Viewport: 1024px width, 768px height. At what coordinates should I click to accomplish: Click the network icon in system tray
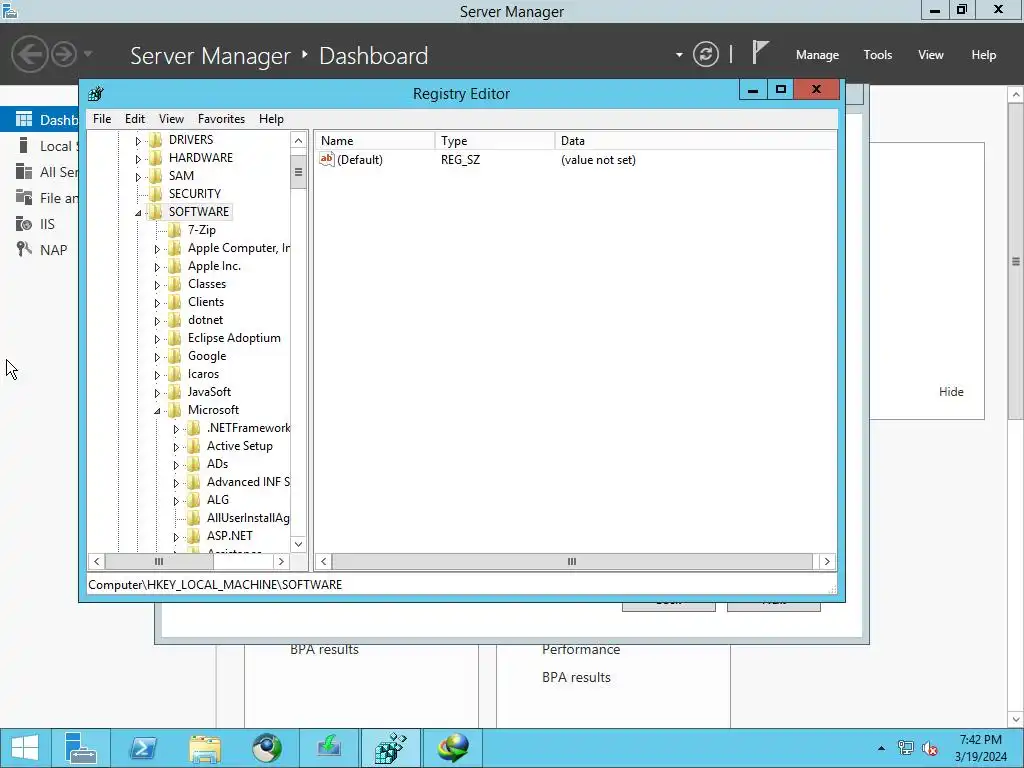(905, 748)
